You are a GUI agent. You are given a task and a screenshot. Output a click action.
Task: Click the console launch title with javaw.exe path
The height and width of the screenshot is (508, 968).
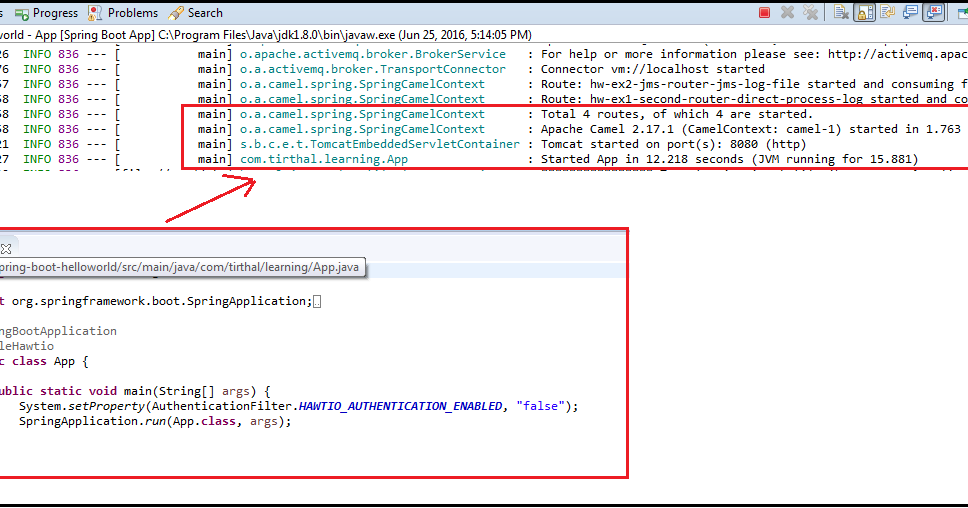coord(265,35)
